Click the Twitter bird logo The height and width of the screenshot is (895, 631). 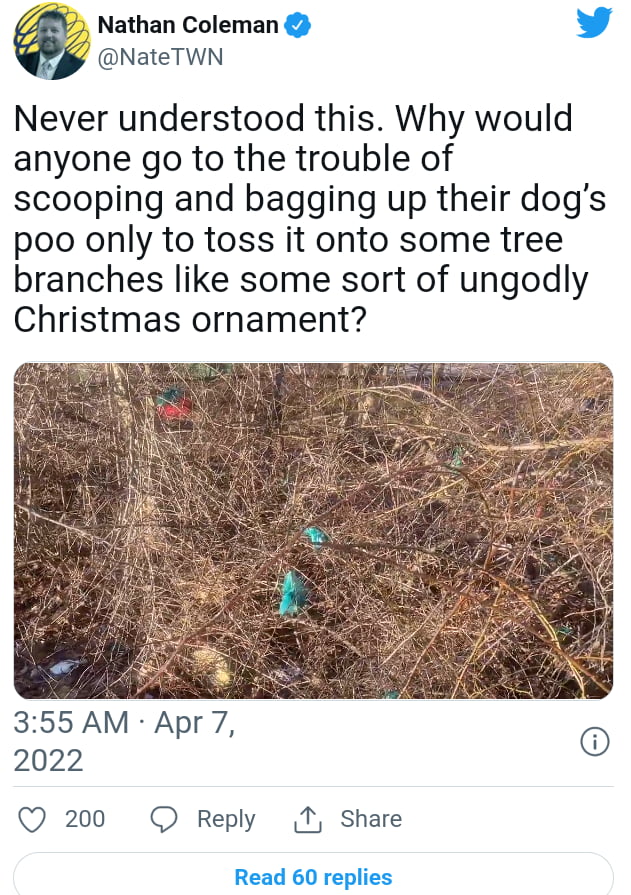click(594, 23)
